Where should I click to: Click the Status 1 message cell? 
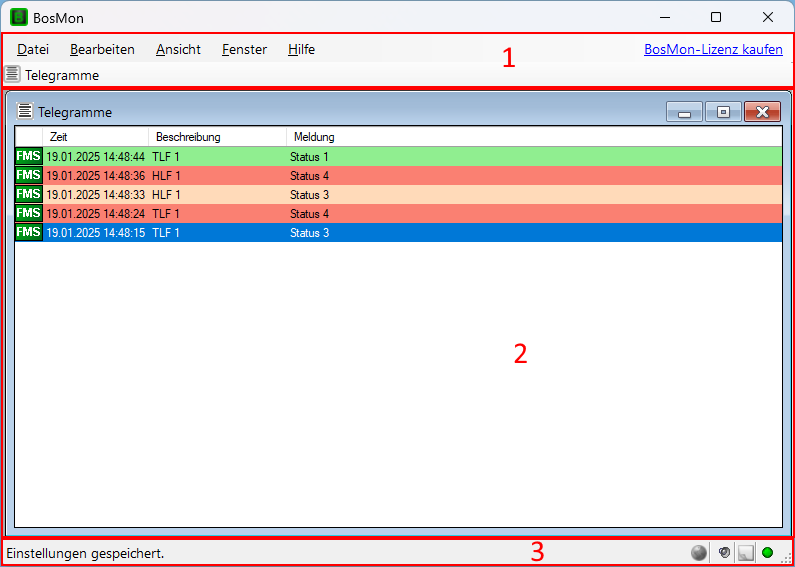(x=309, y=157)
